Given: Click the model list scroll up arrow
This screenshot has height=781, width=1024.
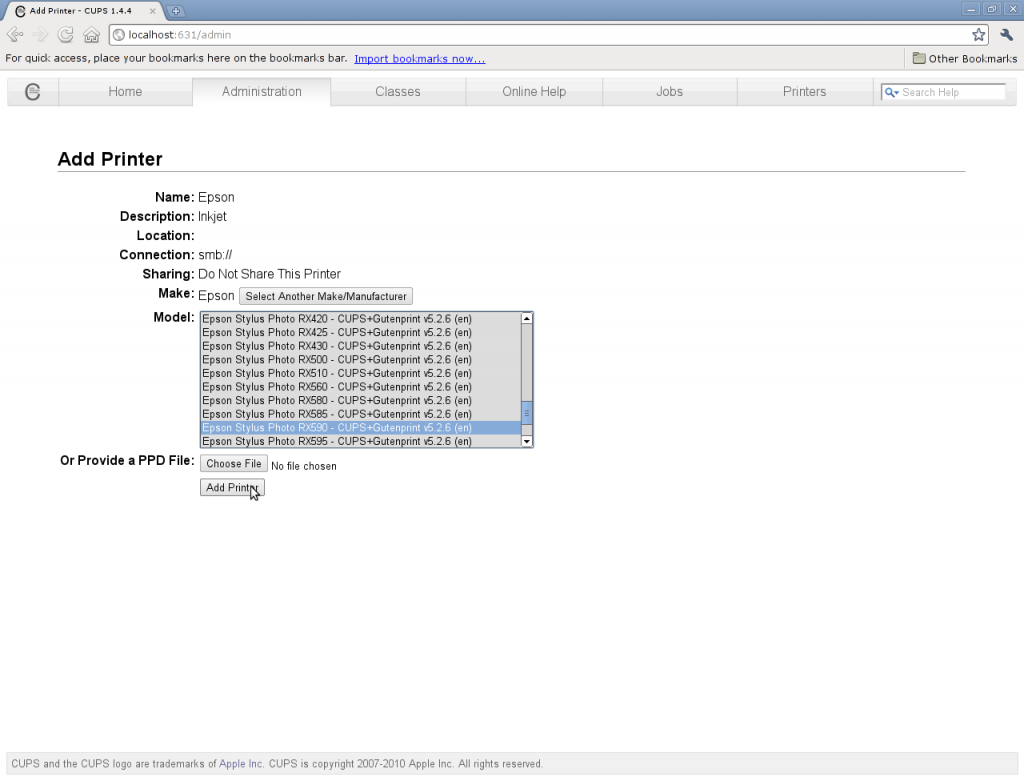Looking at the screenshot, I should pyautogui.click(x=527, y=319).
